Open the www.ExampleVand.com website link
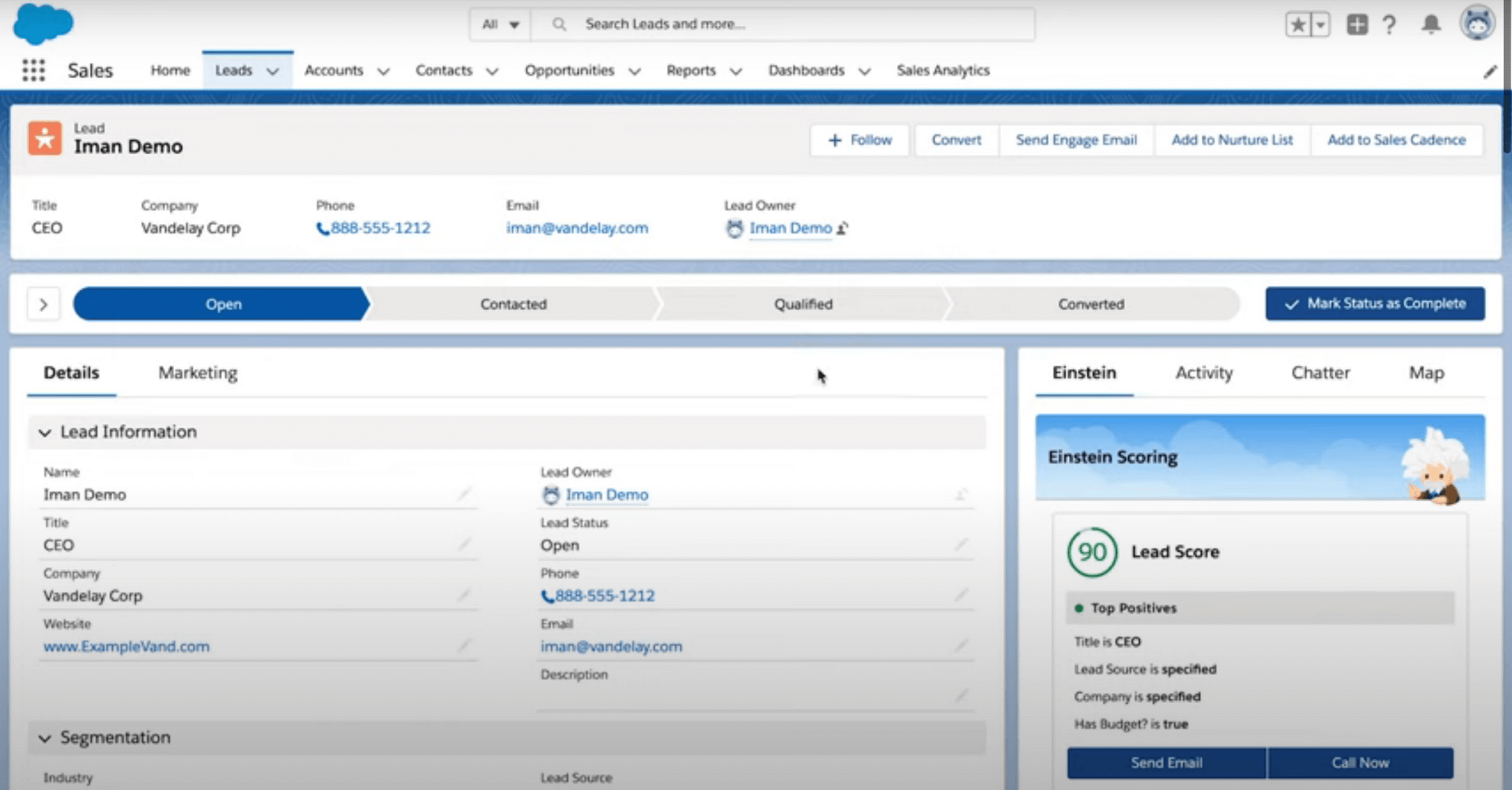1512x790 pixels. pos(126,646)
